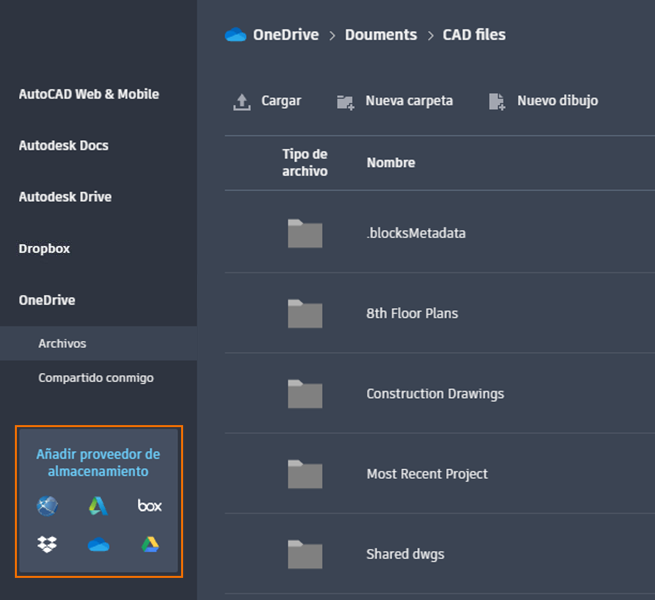Viewport: 655px width, 600px height.
Task: Expand chevron after OneDrive breadcrumb
Action: click(x=332, y=36)
